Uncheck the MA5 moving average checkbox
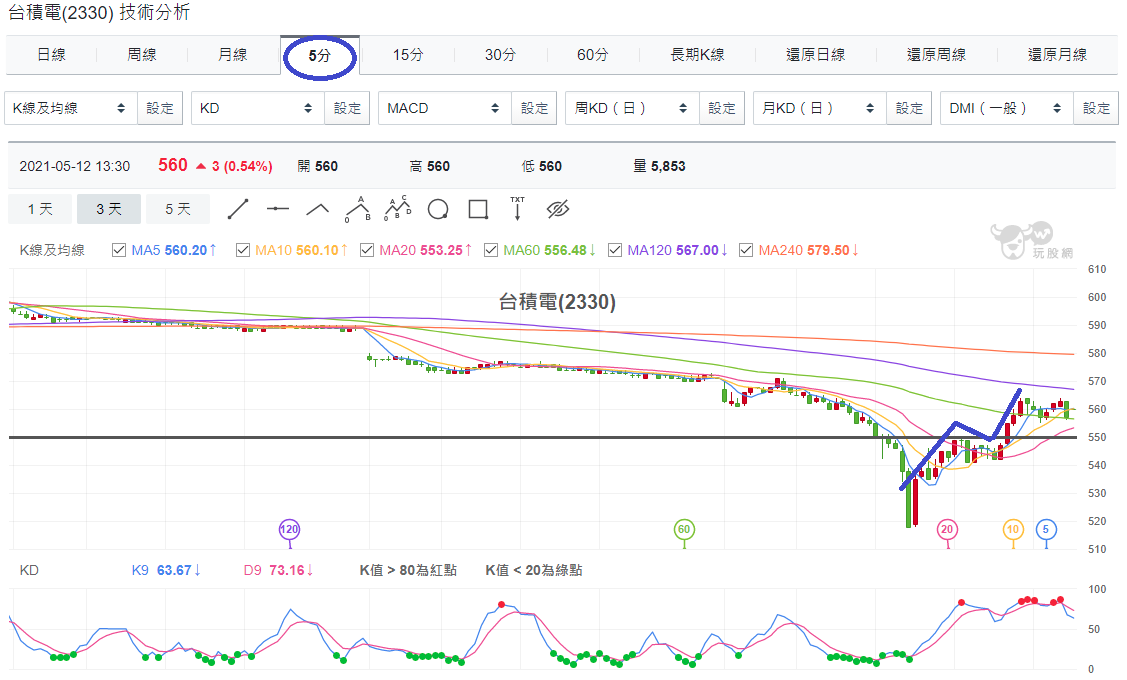 pos(119,250)
